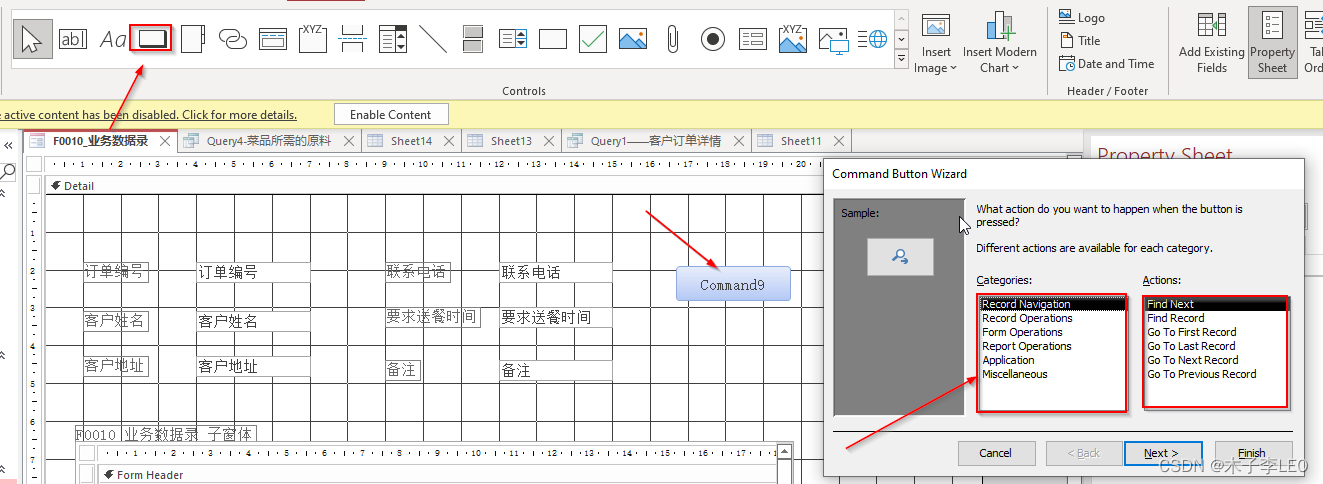This screenshot has width=1323, height=484.
Task: Open the Insert Modern Chart dropdown
Action: (x=1000, y=43)
